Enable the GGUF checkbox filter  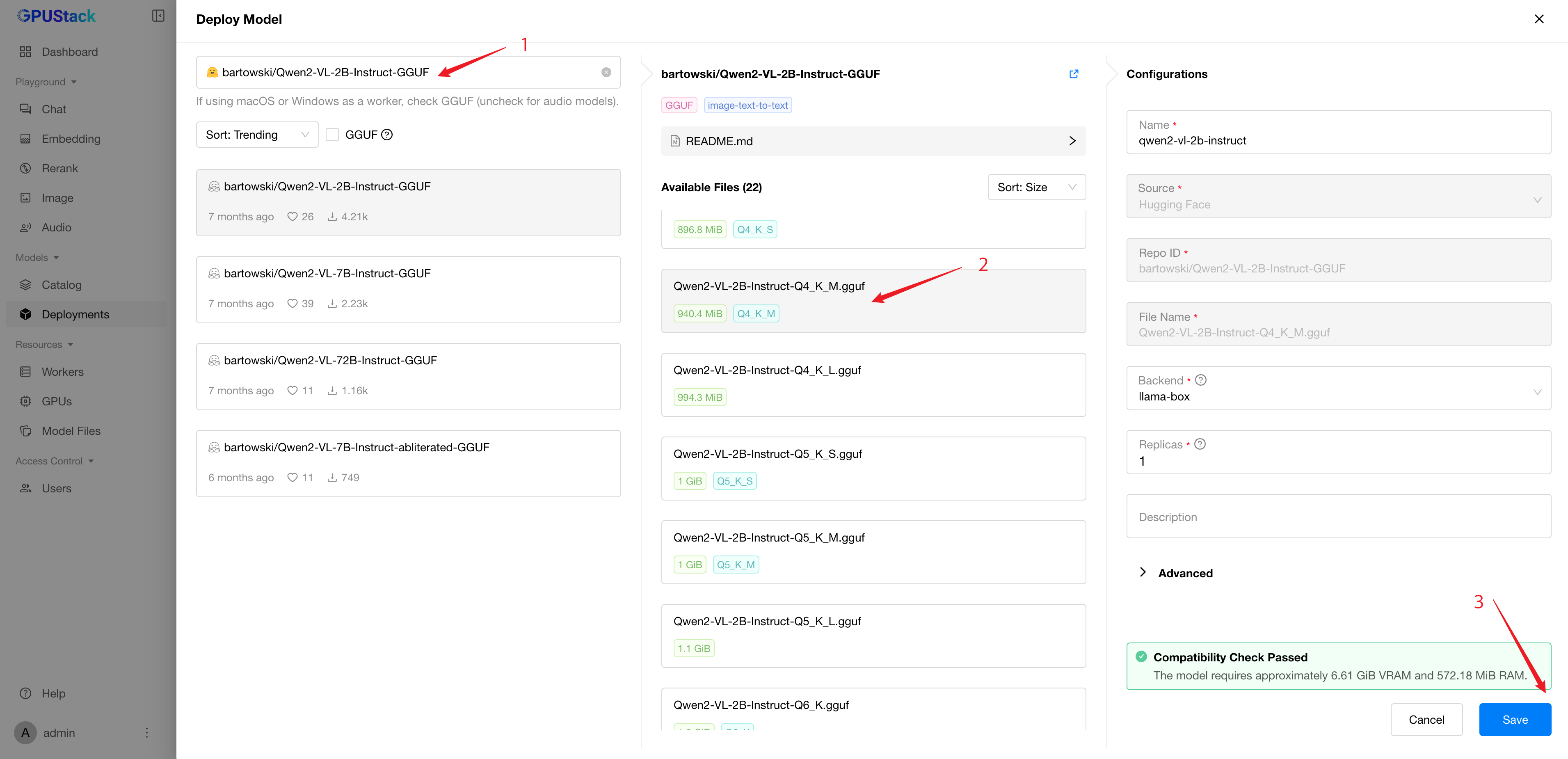(332, 135)
